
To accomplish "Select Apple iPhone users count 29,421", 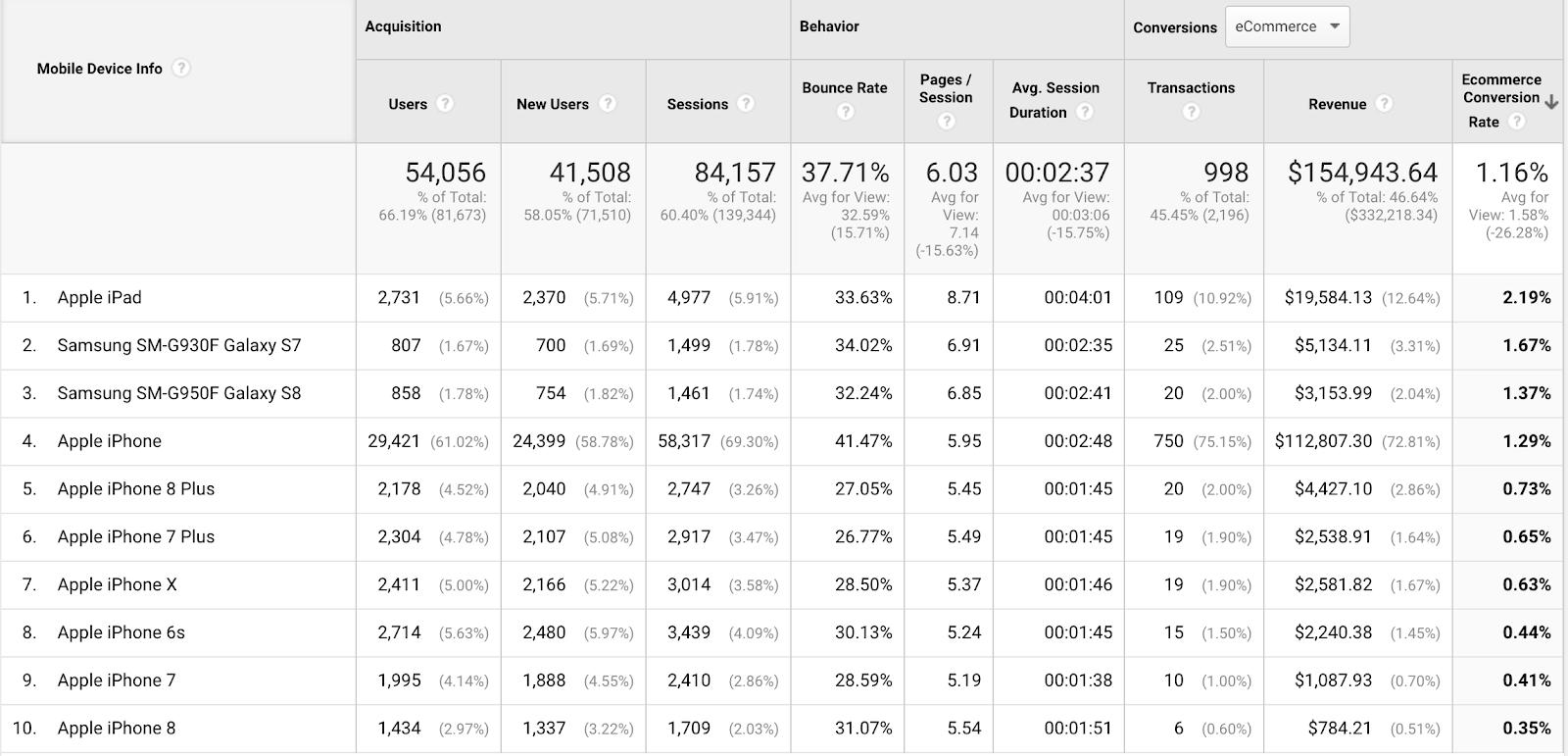I will point(394,441).
